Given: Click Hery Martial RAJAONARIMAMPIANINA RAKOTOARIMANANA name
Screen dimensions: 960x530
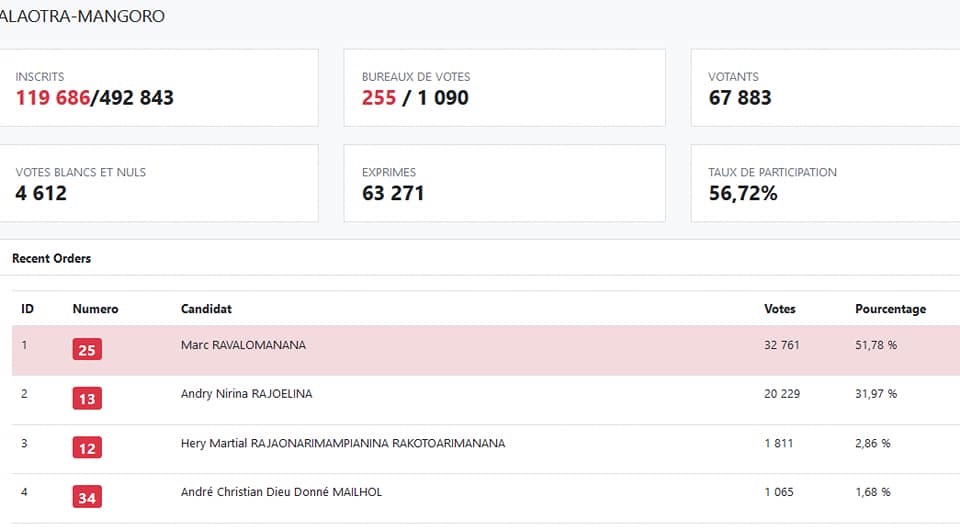Looking at the screenshot, I should tap(343, 443).
